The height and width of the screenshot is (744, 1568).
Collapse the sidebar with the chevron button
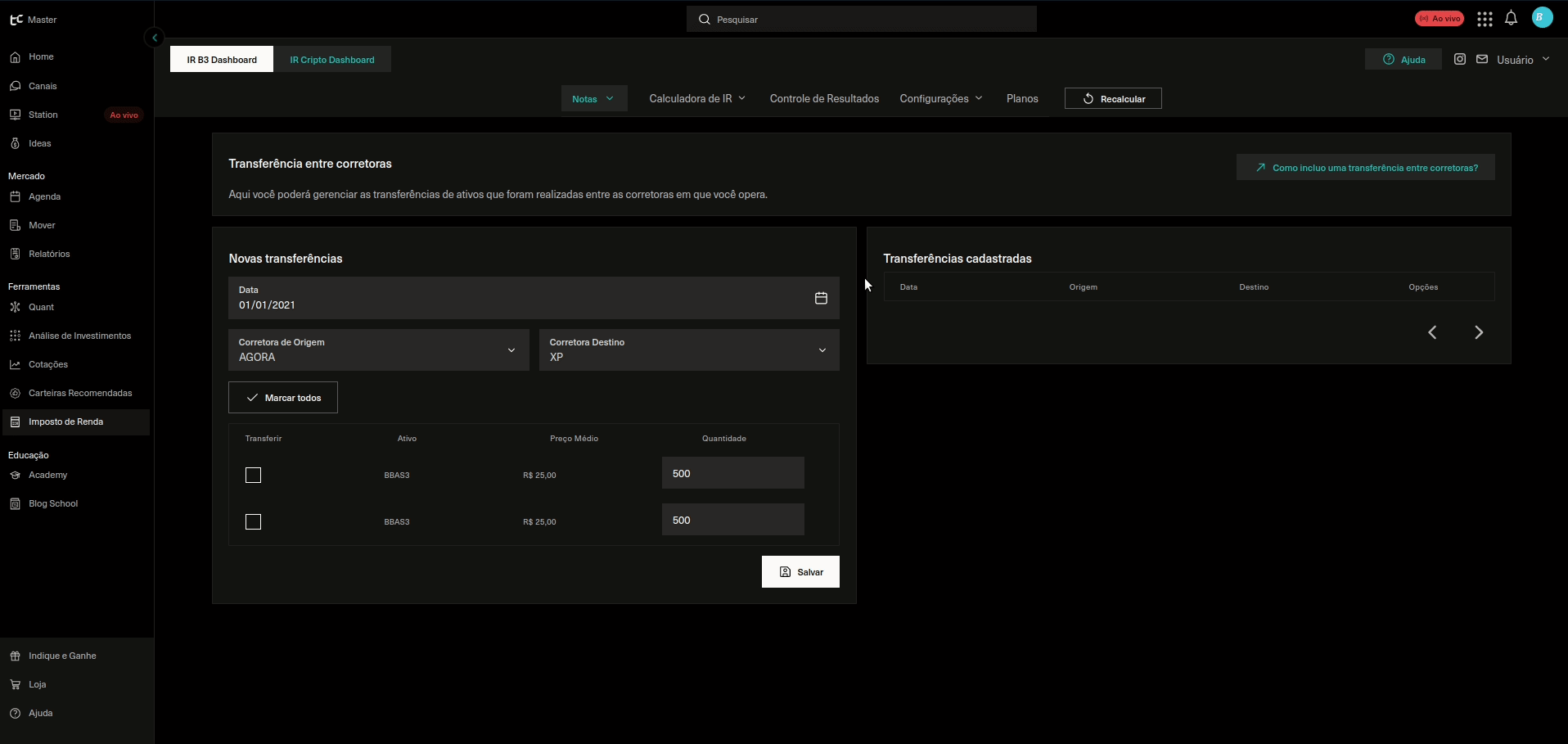click(x=155, y=38)
